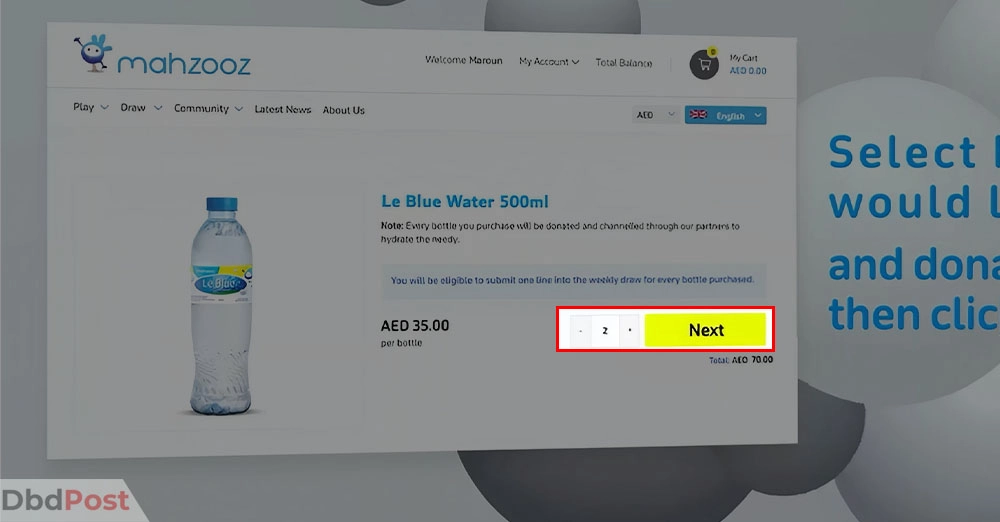
Task: Open the AED currency selector
Action: (655, 115)
